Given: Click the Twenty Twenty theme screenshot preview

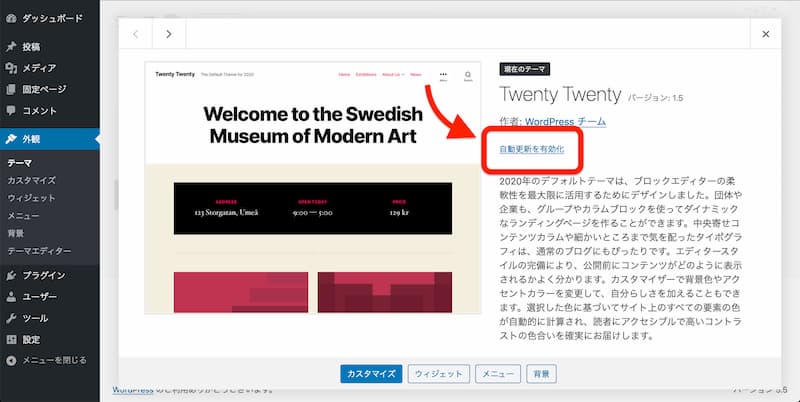Looking at the screenshot, I should (313, 188).
